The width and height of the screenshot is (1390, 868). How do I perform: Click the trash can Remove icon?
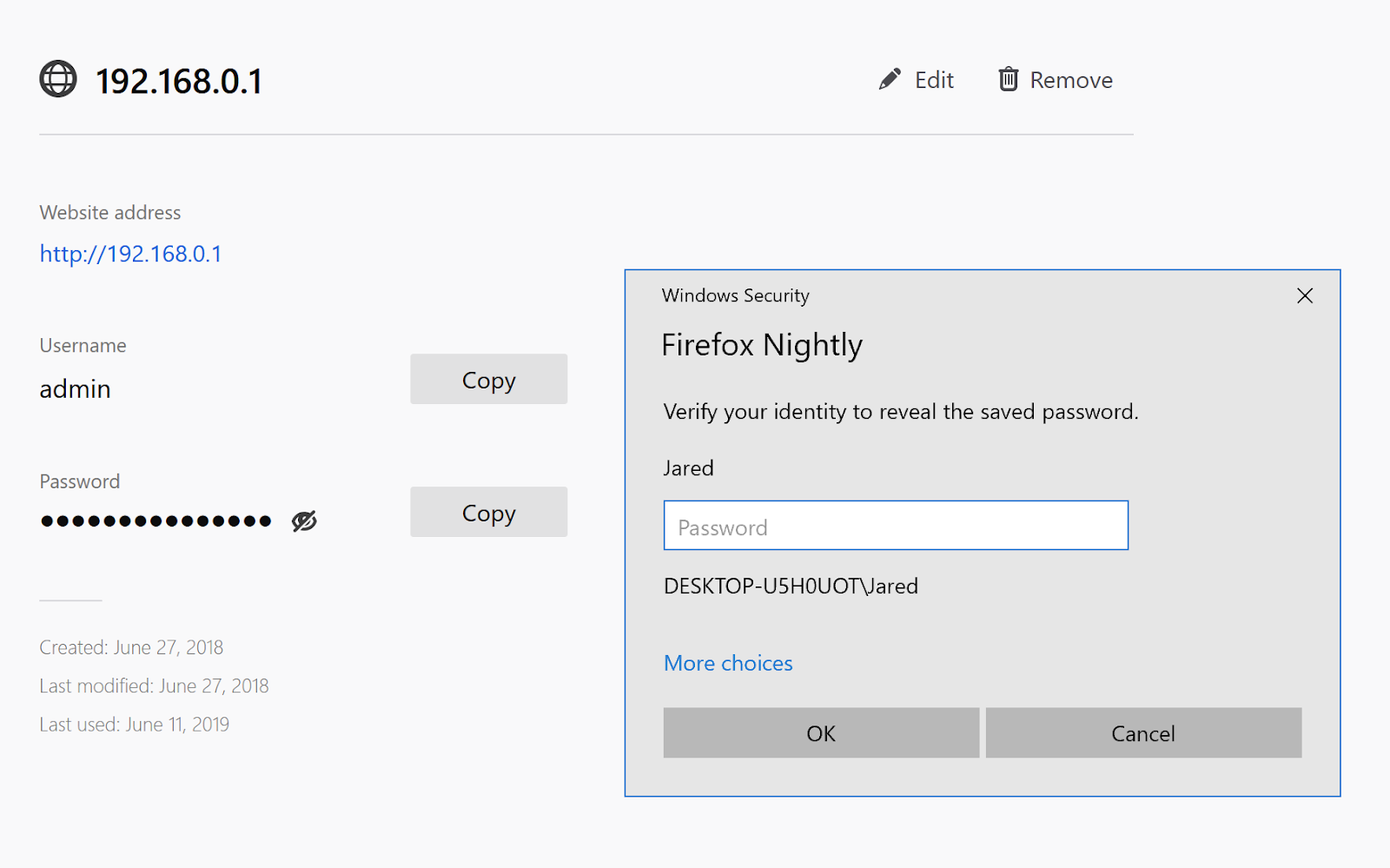point(1008,78)
